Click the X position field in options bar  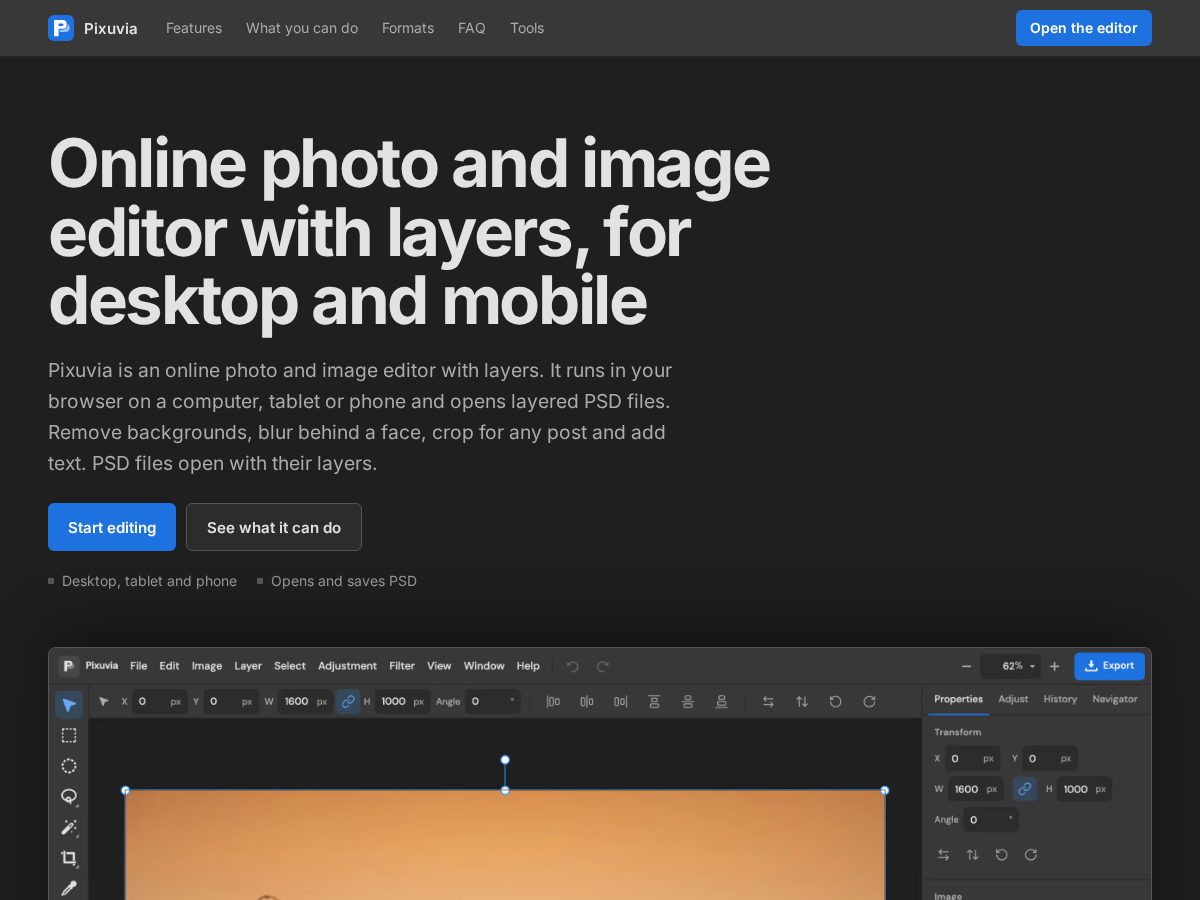[160, 701]
